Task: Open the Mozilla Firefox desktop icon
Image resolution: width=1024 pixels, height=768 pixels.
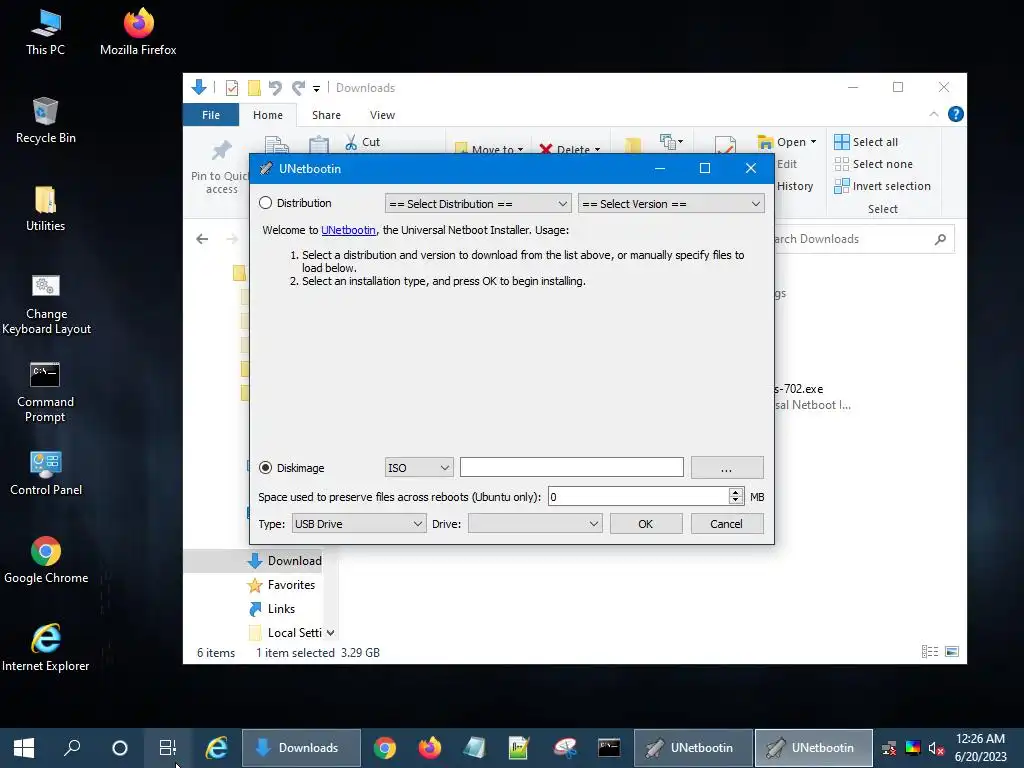Action: (138, 33)
